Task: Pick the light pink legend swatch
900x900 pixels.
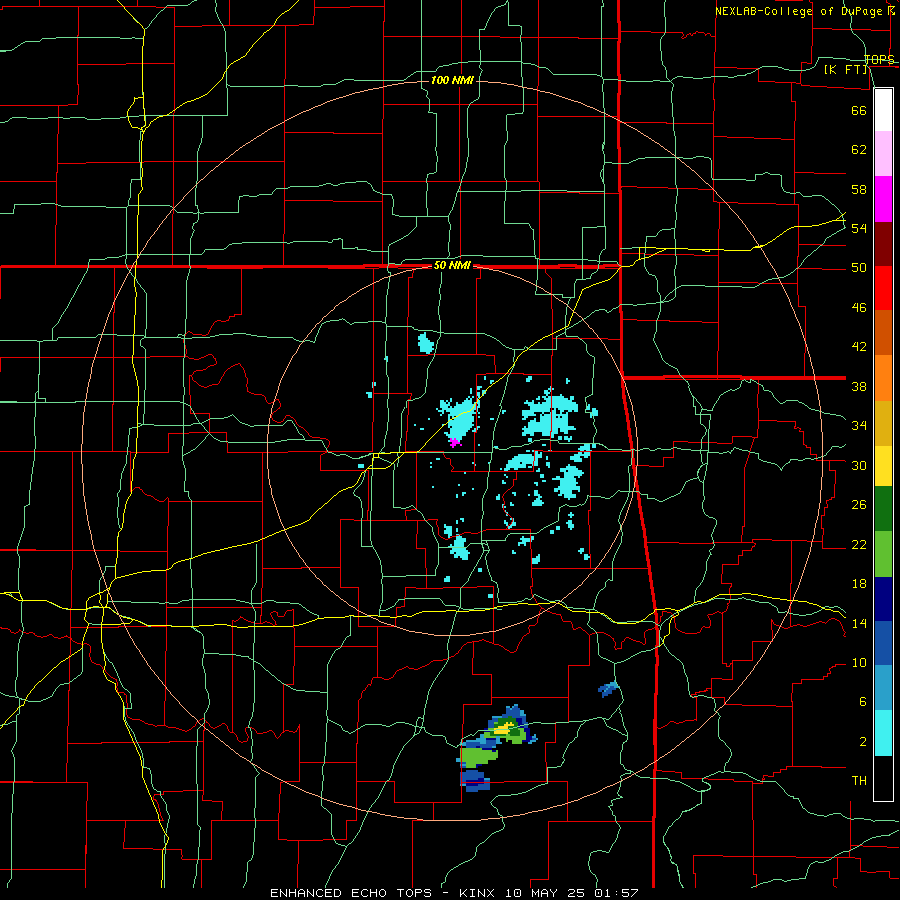Action: (x=883, y=154)
